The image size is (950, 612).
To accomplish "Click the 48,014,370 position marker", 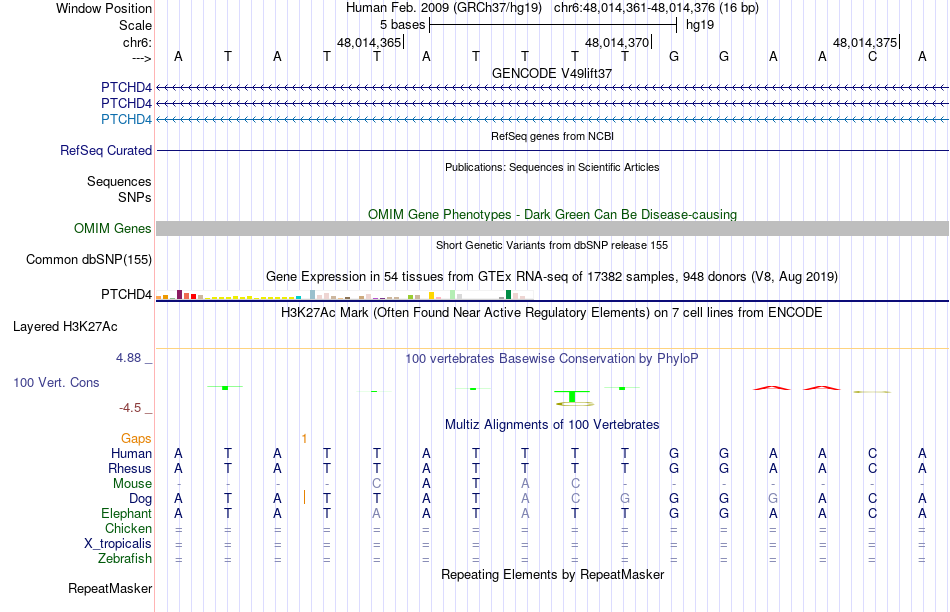I will click(x=617, y=42).
